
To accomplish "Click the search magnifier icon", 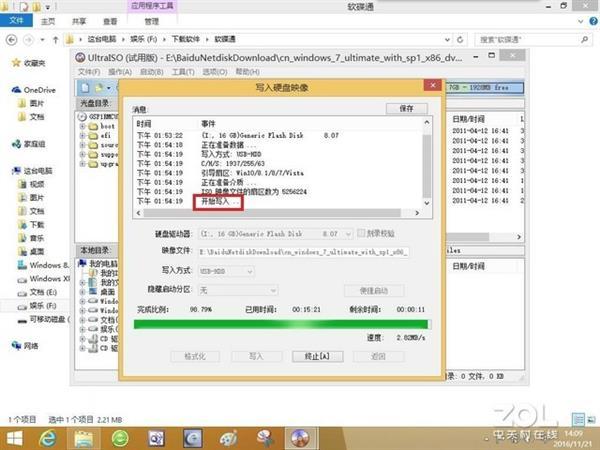I will click(x=584, y=39).
